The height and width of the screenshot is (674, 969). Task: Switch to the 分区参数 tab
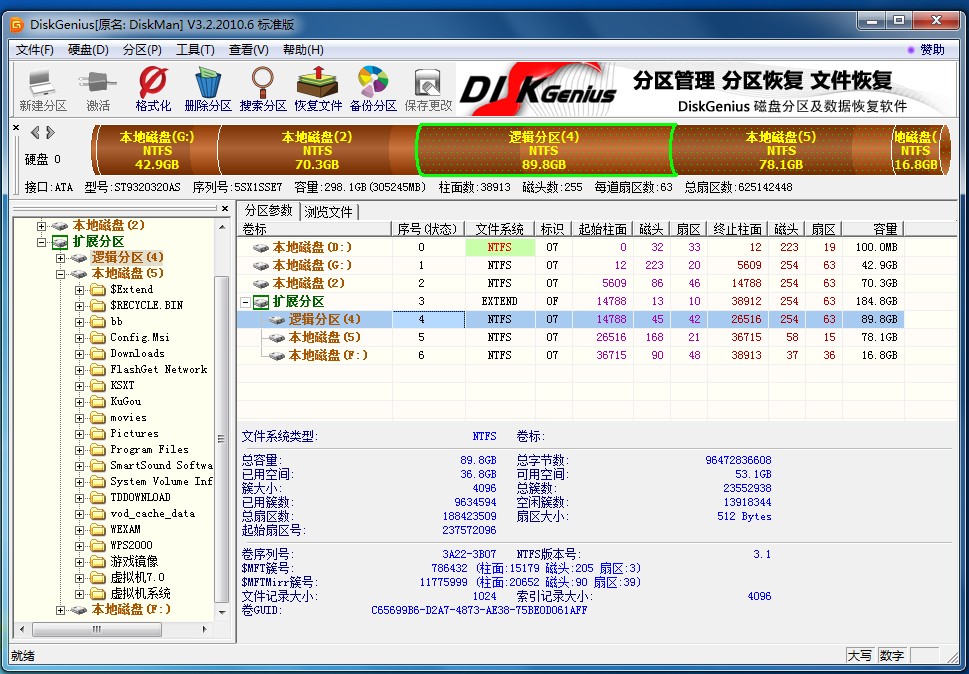pos(268,211)
